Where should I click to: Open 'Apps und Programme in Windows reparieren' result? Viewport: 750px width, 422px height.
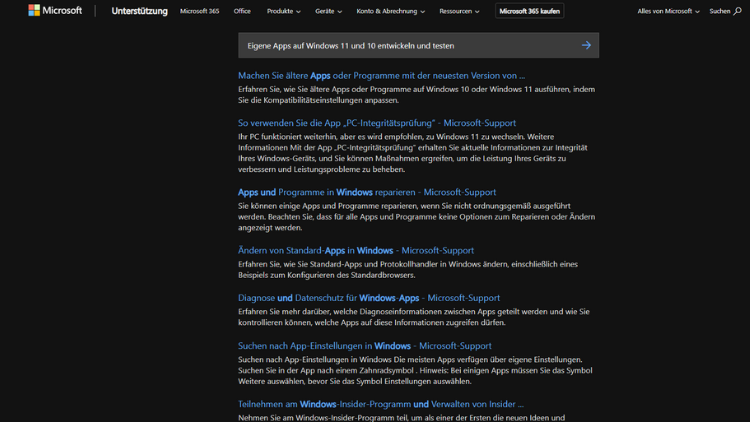point(367,192)
